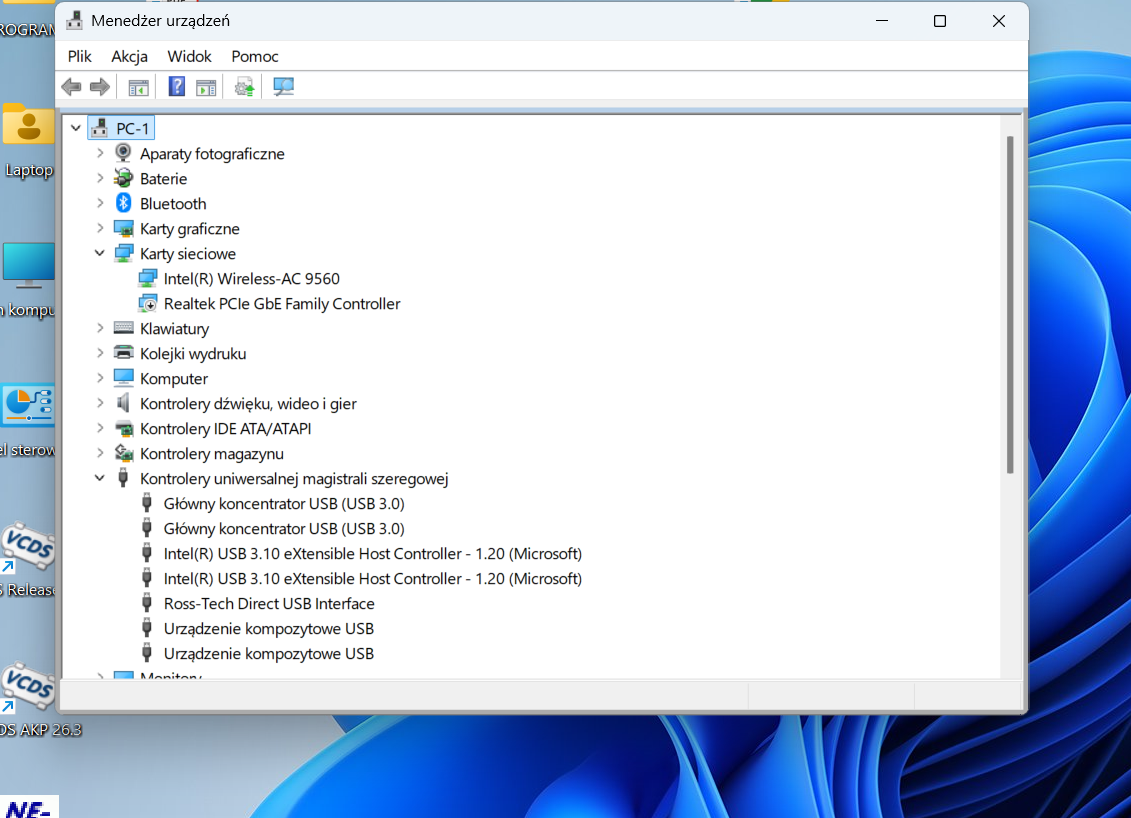Viewport: 1131px width, 818px height.
Task: Select second Intel USB 3.10 eXtensible Host Controller
Action: click(x=373, y=579)
